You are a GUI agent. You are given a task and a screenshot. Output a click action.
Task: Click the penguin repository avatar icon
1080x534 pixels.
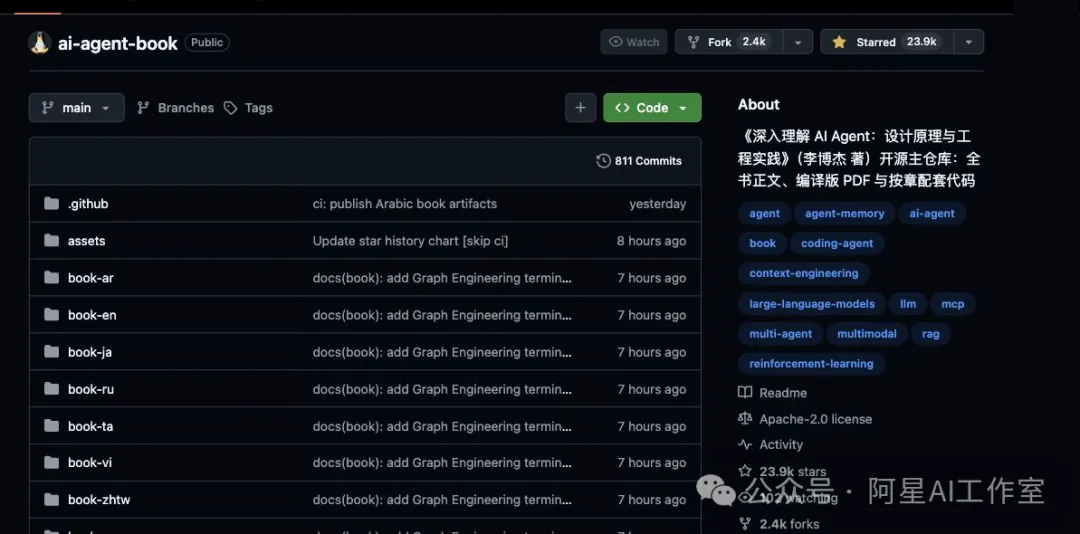coord(39,43)
